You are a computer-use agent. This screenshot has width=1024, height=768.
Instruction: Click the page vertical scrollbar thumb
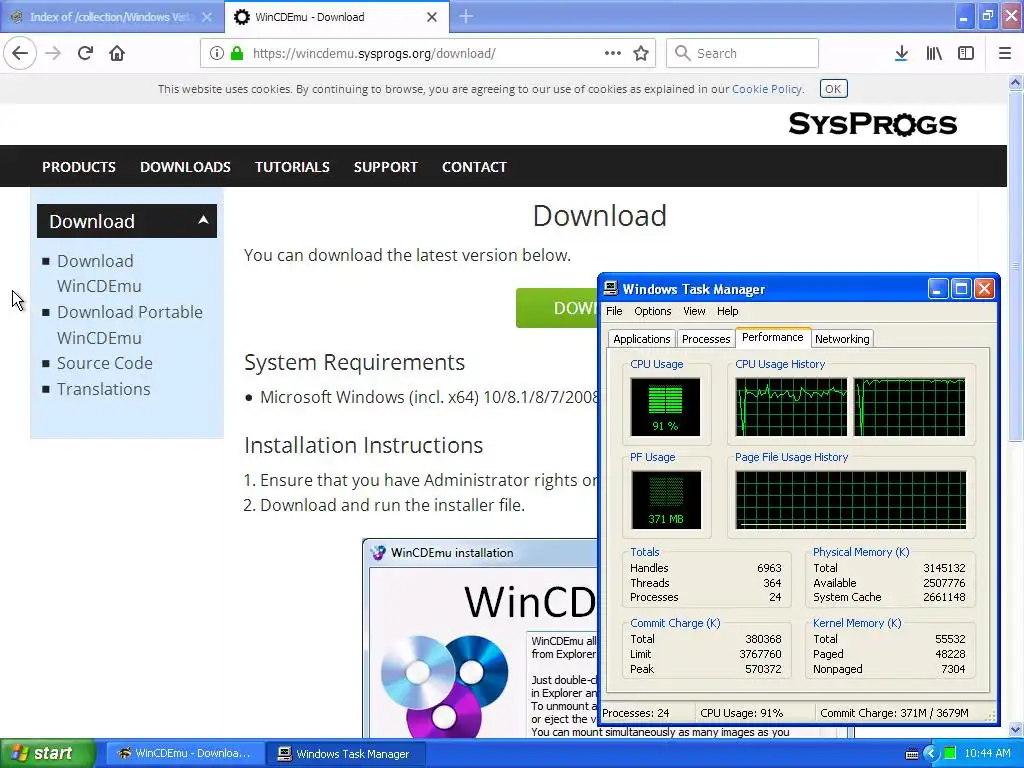tap(1016, 267)
